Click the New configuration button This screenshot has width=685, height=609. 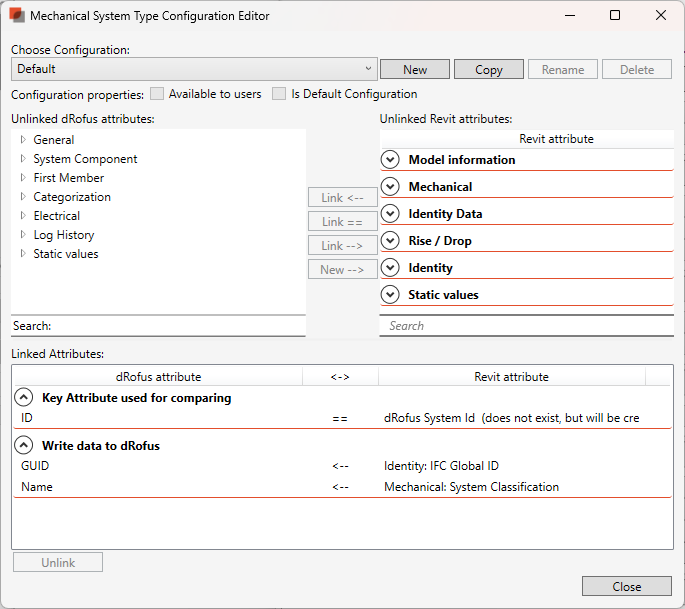point(415,69)
